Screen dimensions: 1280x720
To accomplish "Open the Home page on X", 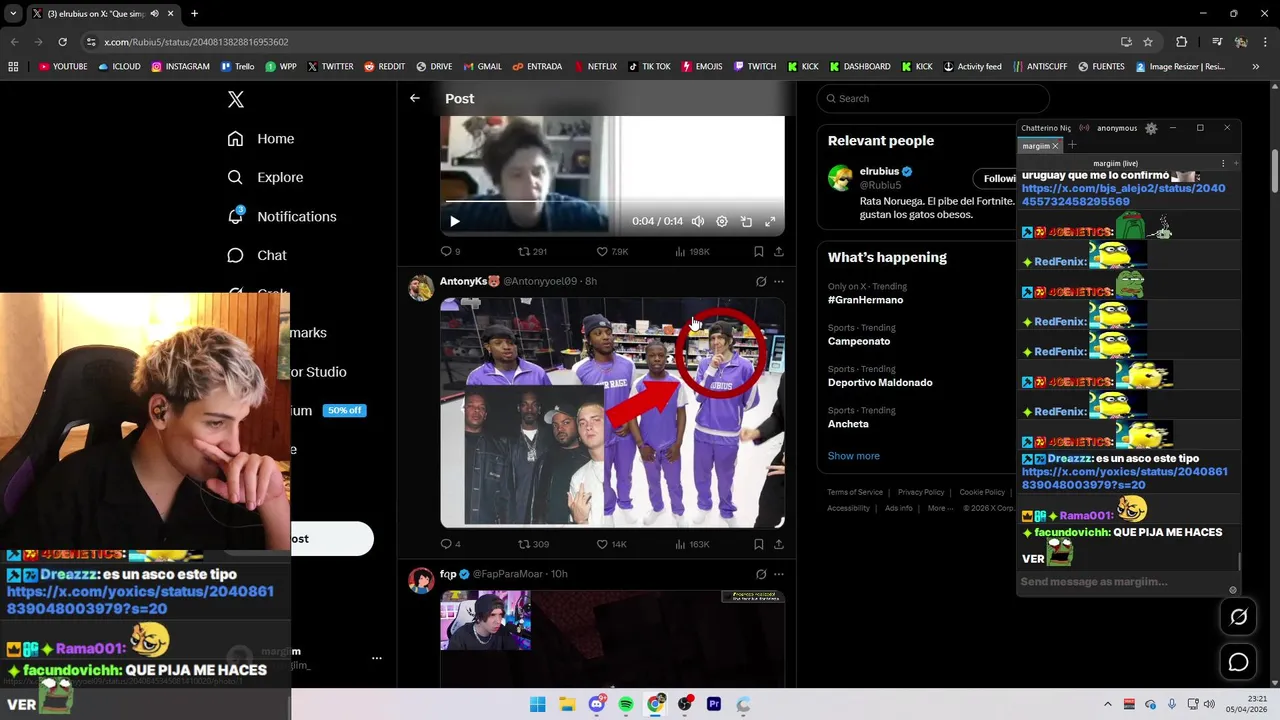I will click(261, 139).
